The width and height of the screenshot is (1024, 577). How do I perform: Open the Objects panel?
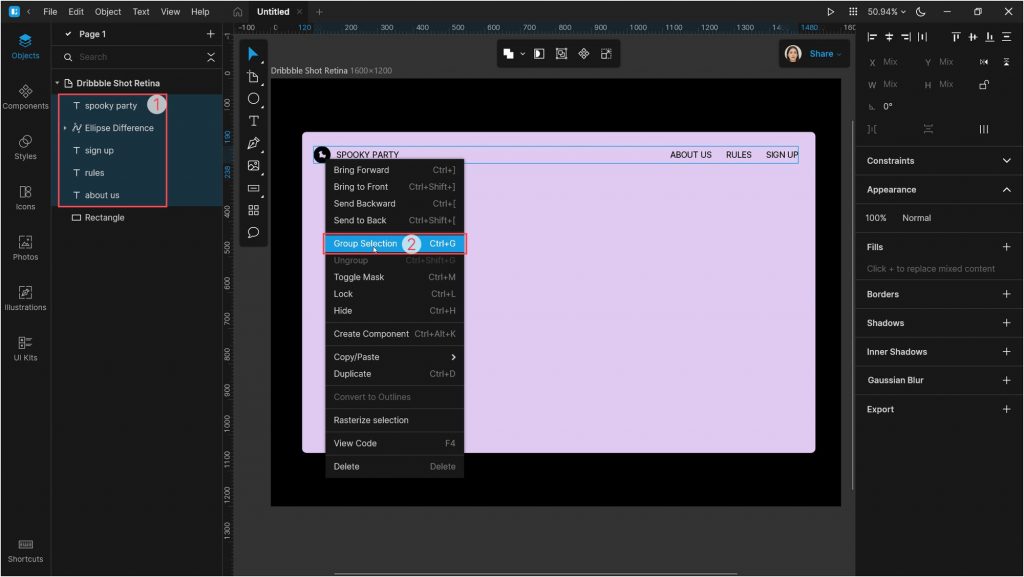point(25,46)
